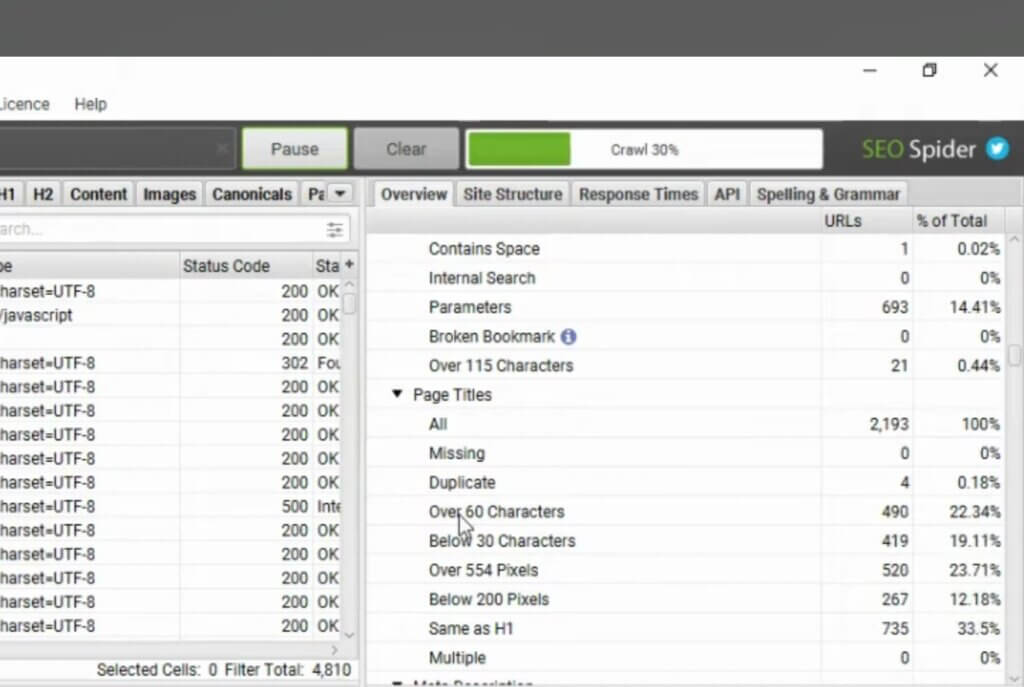This screenshot has height=687, width=1024.
Task: Select the Contains Space filter row
Action: (684, 249)
